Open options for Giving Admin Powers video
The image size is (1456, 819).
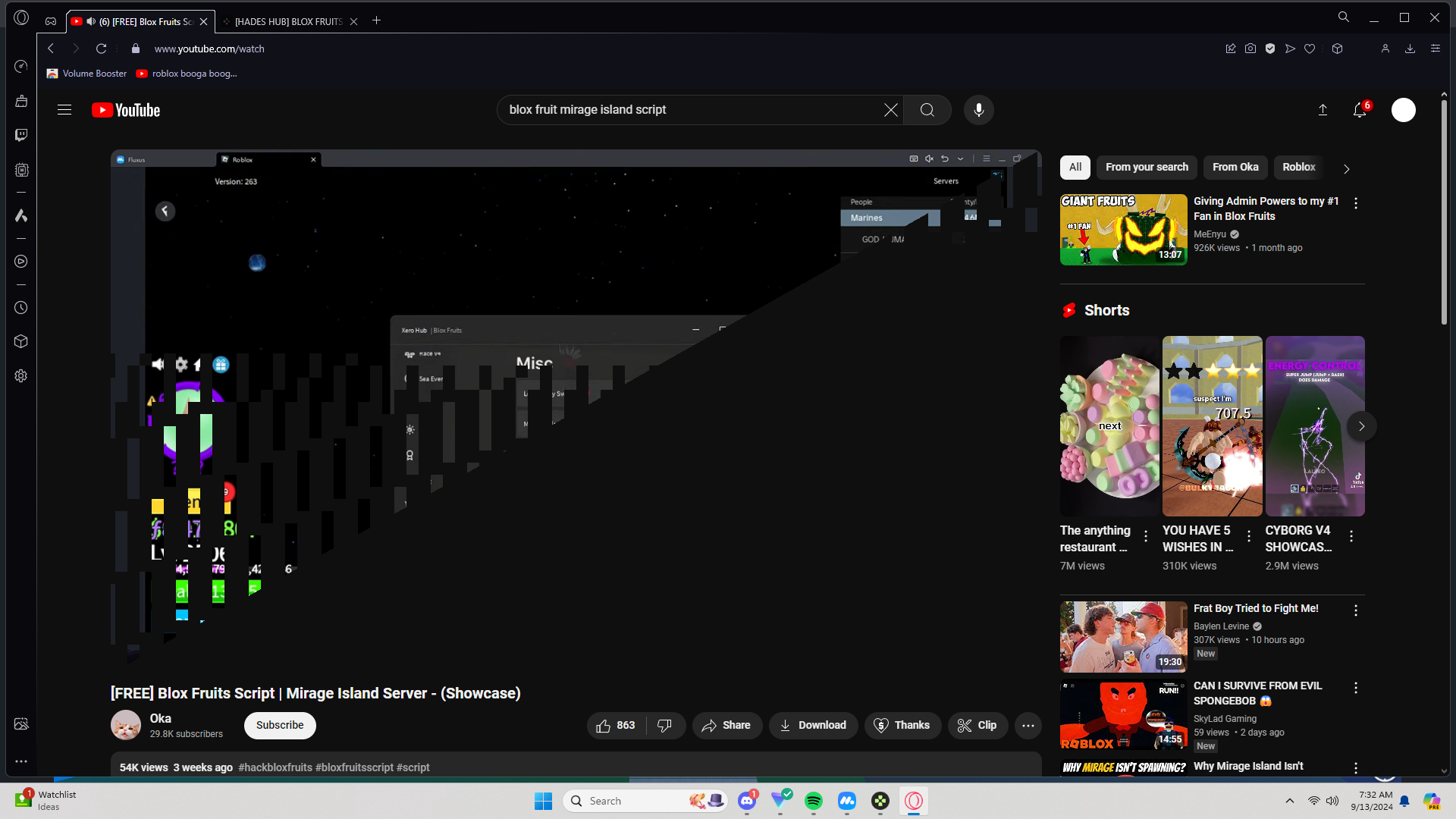click(1356, 203)
